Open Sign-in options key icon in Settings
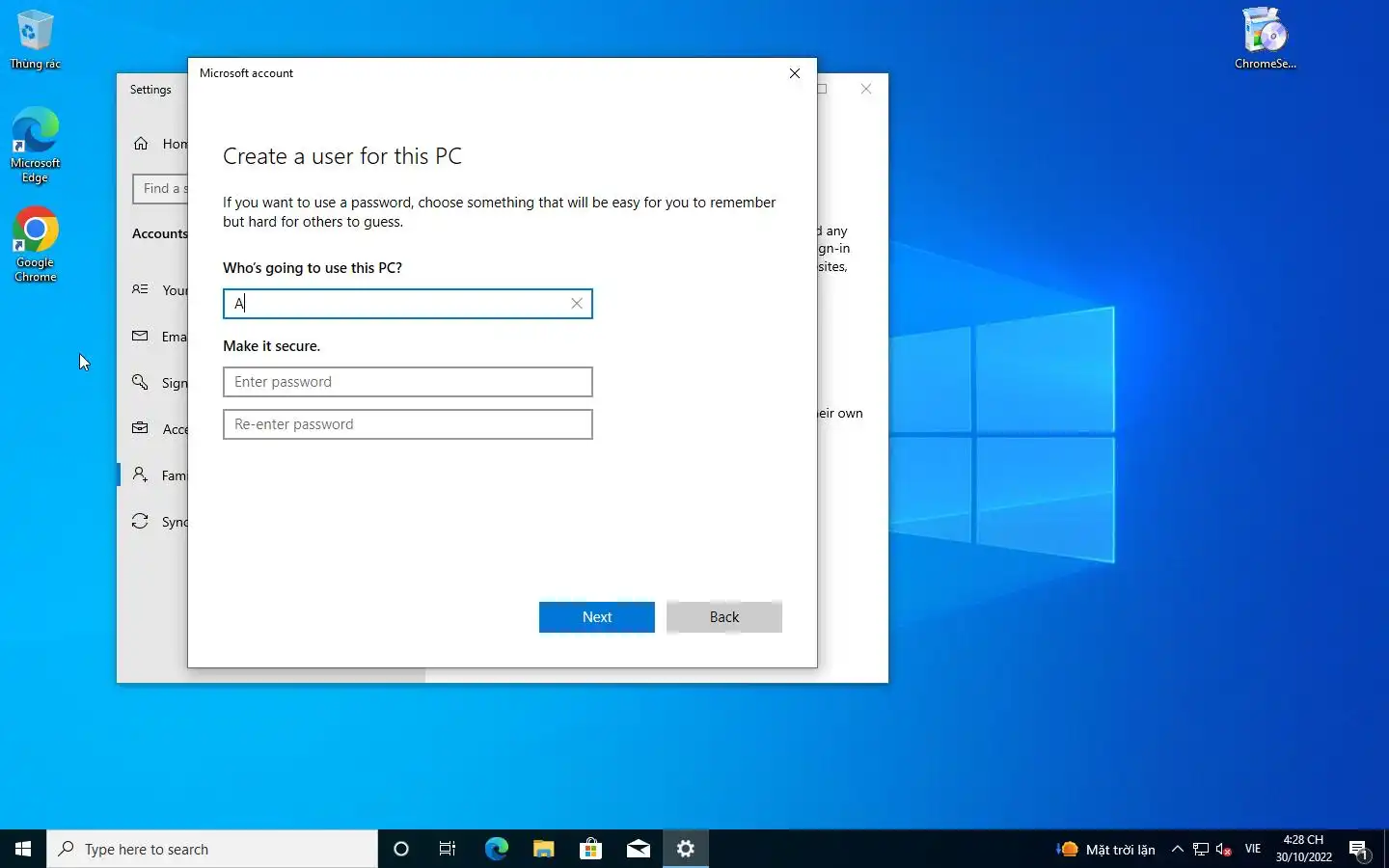1389x868 pixels. [141, 383]
